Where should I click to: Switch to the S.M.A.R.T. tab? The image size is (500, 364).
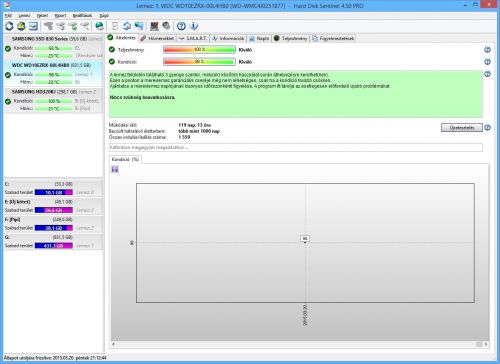193,38
